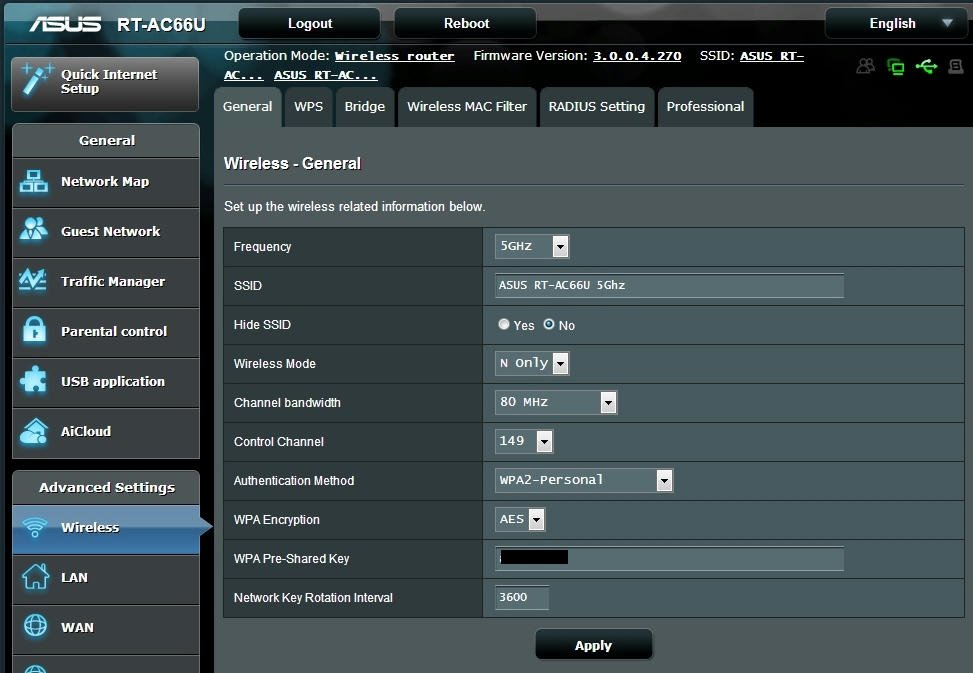Open AiCloud from the sidebar
The height and width of the screenshot is (673, 973).
point(106,433)
